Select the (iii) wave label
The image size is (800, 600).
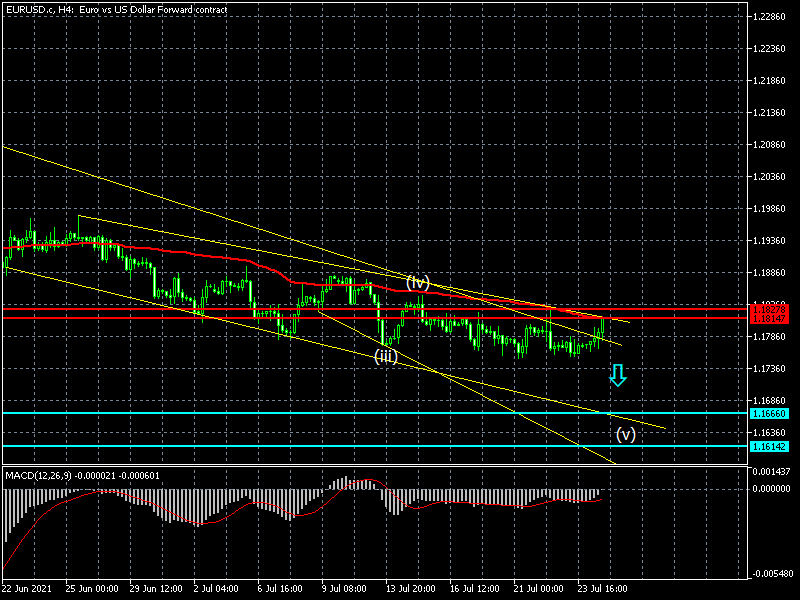point(386,356)
